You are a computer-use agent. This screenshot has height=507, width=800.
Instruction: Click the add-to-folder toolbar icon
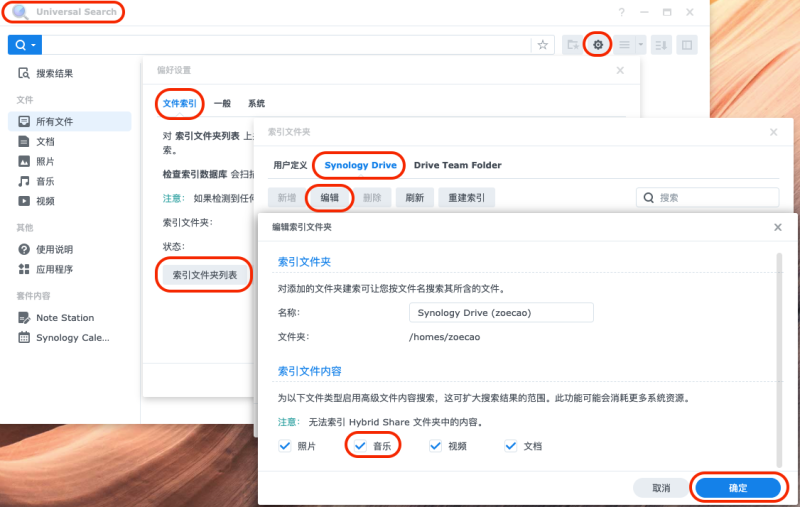point(572,45)
